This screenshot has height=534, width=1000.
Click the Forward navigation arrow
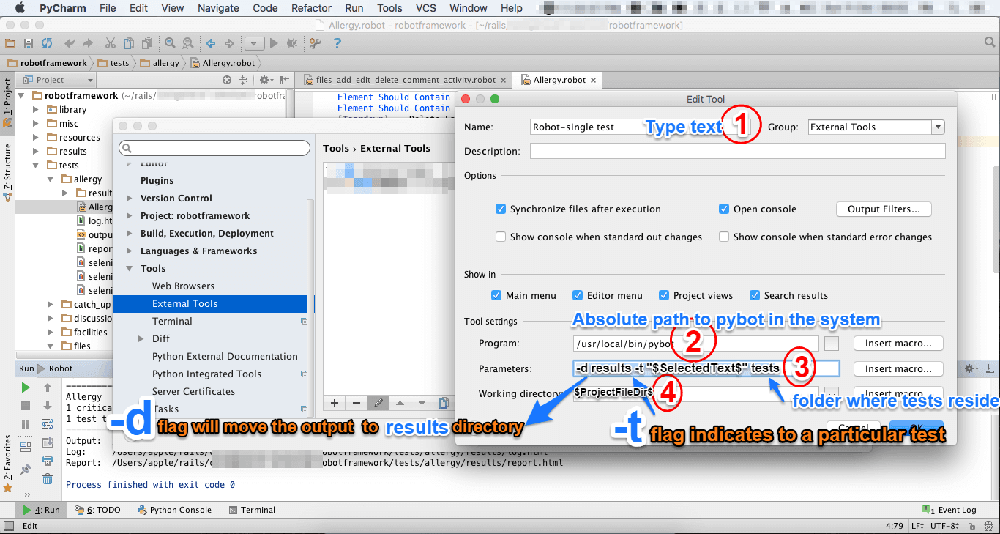(230, 43)
